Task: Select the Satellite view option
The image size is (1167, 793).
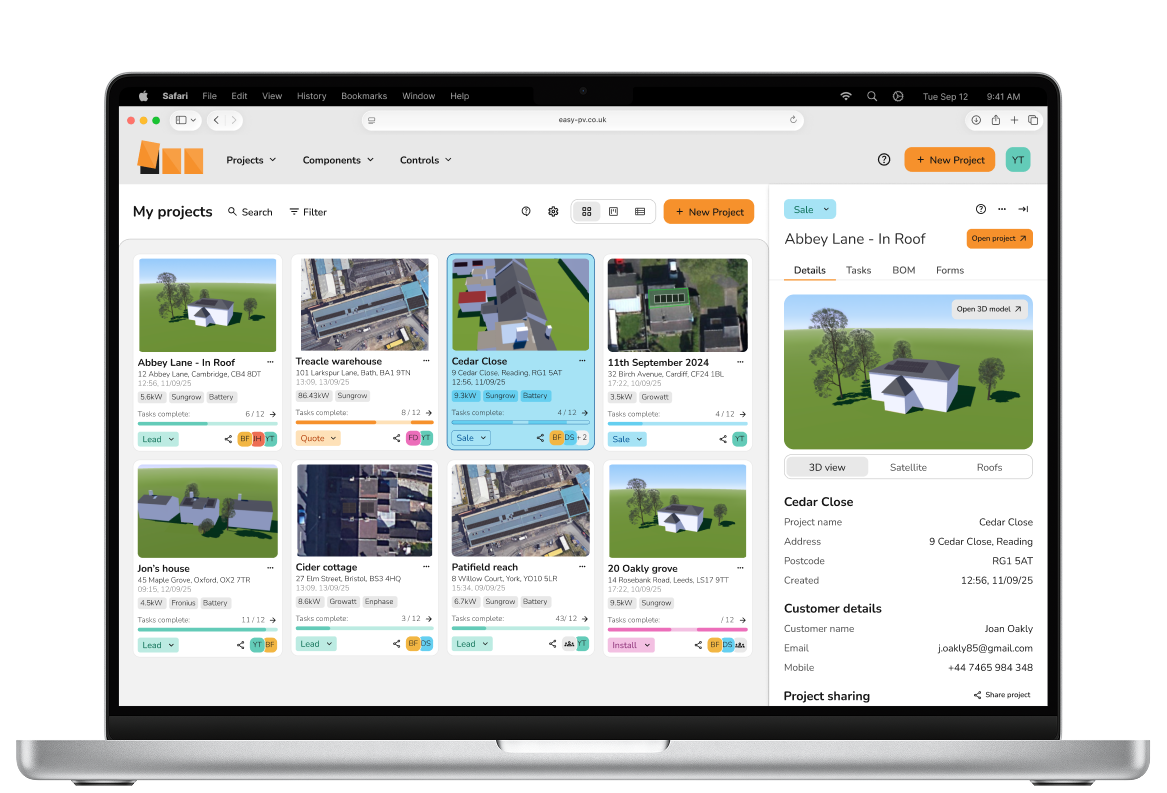Action: [x=908, y=467]
